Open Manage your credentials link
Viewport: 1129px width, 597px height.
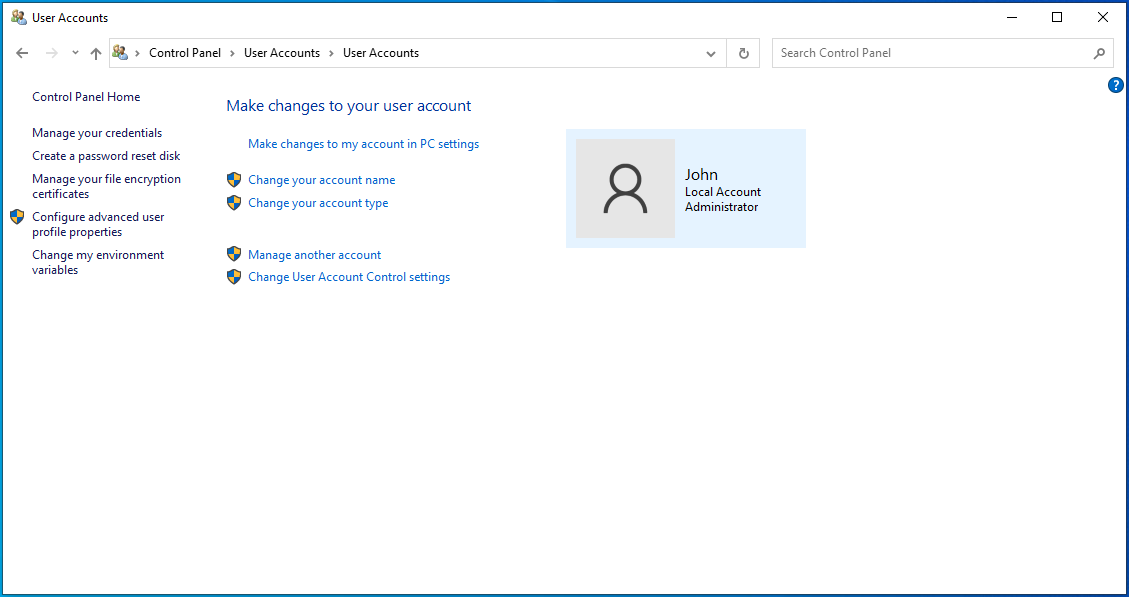click(97, 133)
